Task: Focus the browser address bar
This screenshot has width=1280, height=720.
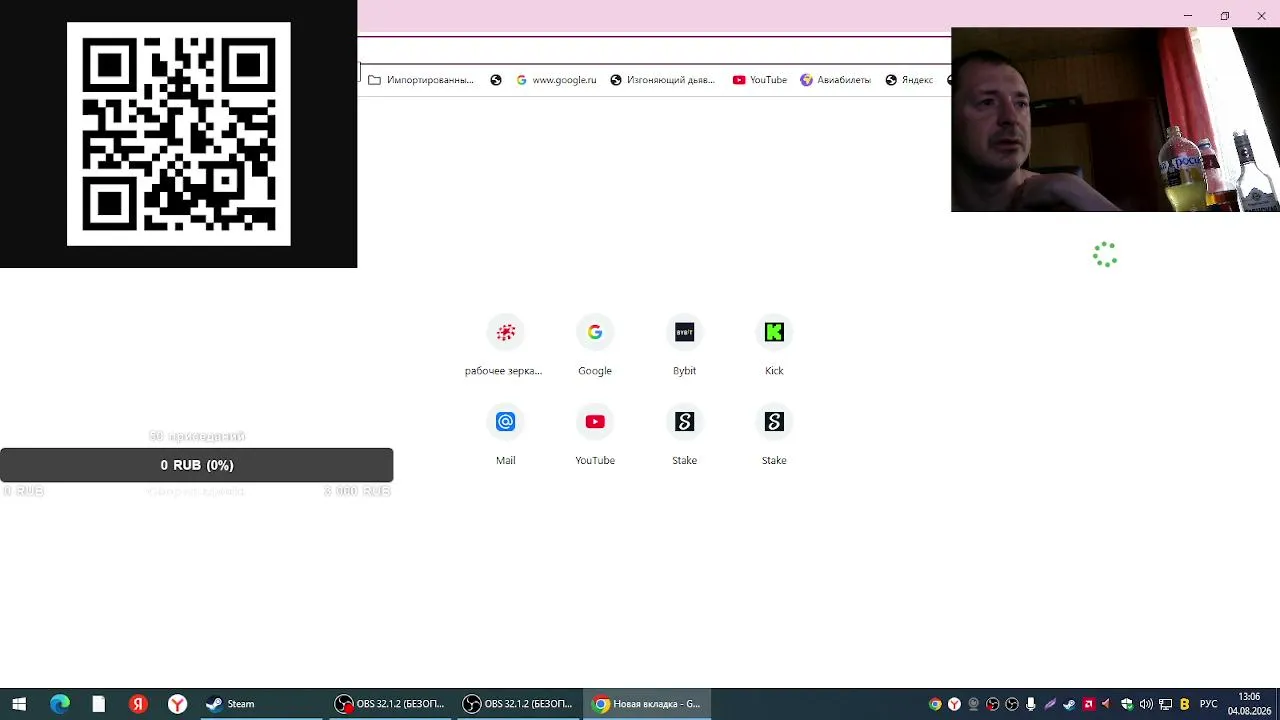Action: coord(654,50)
